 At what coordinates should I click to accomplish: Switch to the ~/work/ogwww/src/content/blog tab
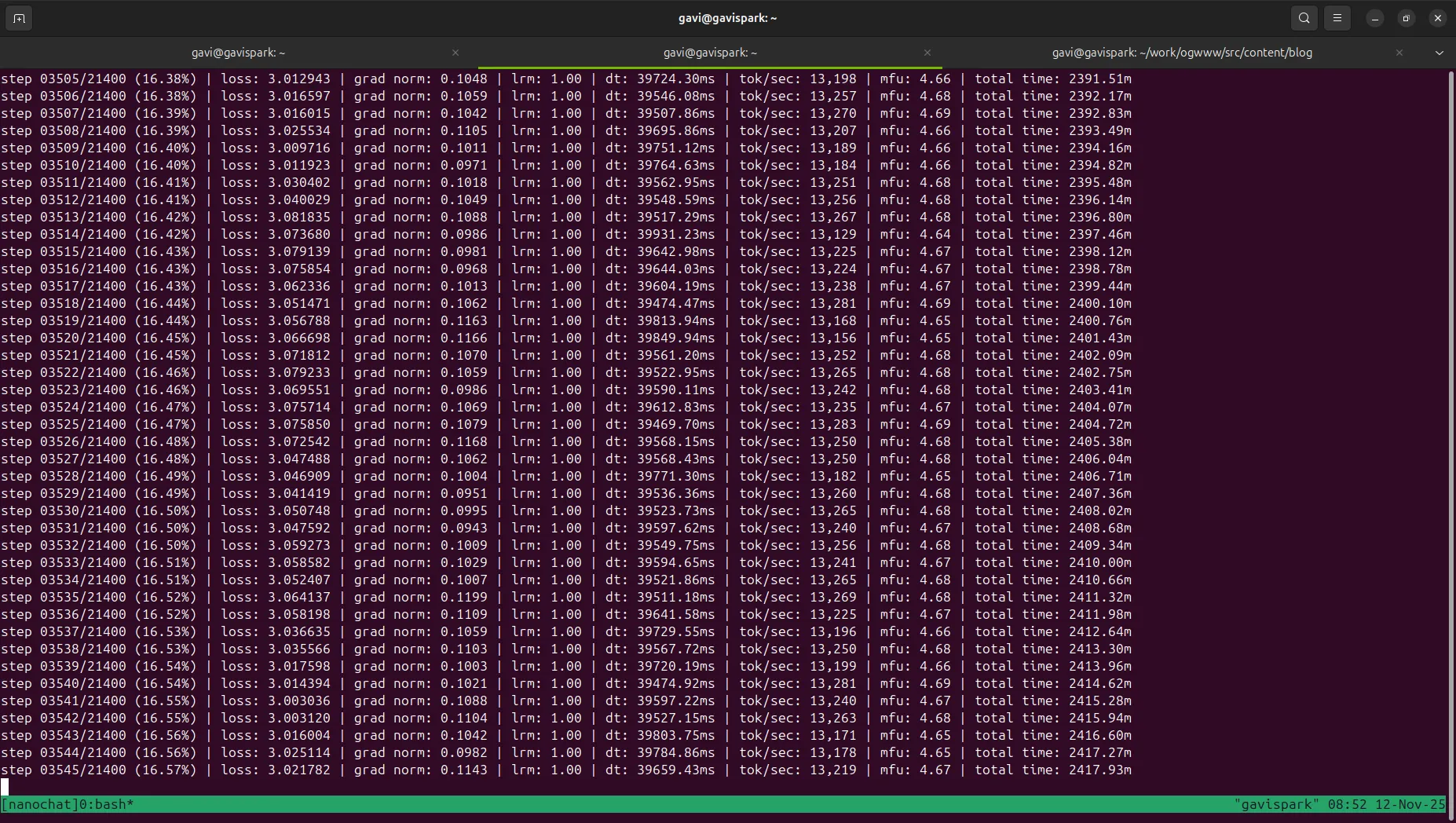pyautogui.click(x=1181, y=53)
